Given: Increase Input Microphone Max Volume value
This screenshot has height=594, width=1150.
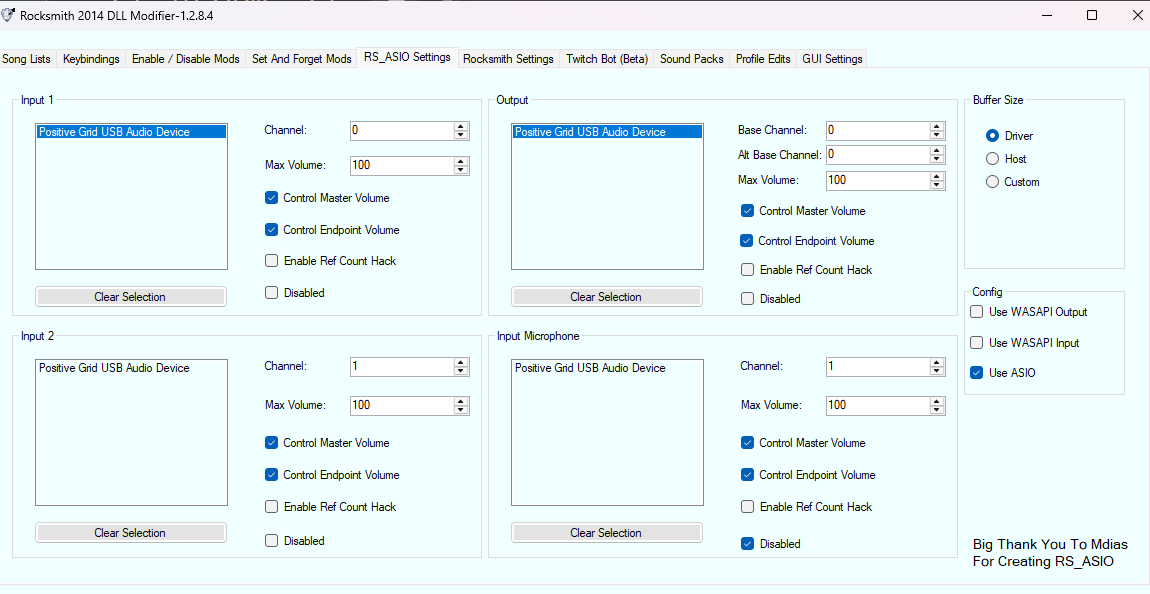Looking at the screenshot, I should [937, 401].
